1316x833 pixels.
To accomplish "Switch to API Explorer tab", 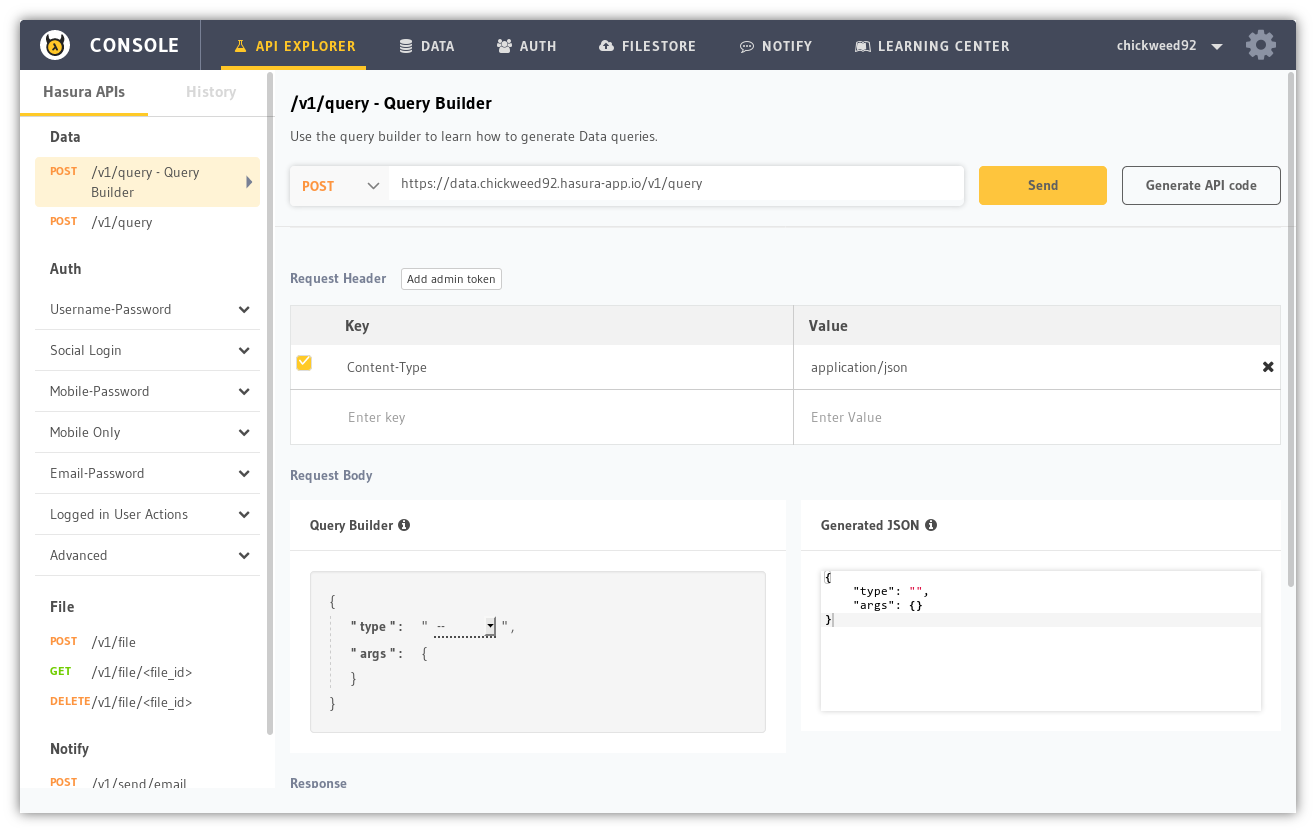I will pyautogui.click(x=294, y=46).
